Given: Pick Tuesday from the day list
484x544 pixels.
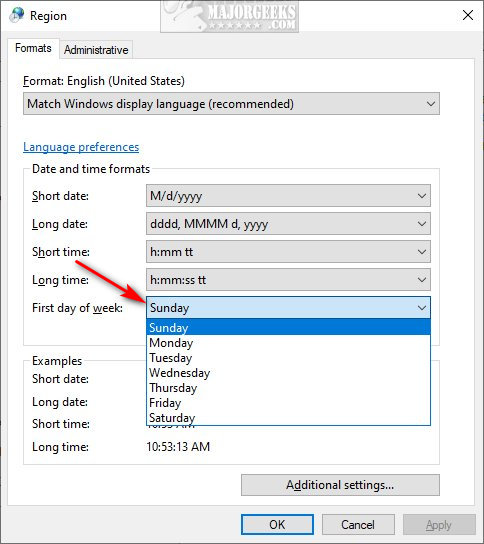Looking at the screenshot, I should point(288,358).
